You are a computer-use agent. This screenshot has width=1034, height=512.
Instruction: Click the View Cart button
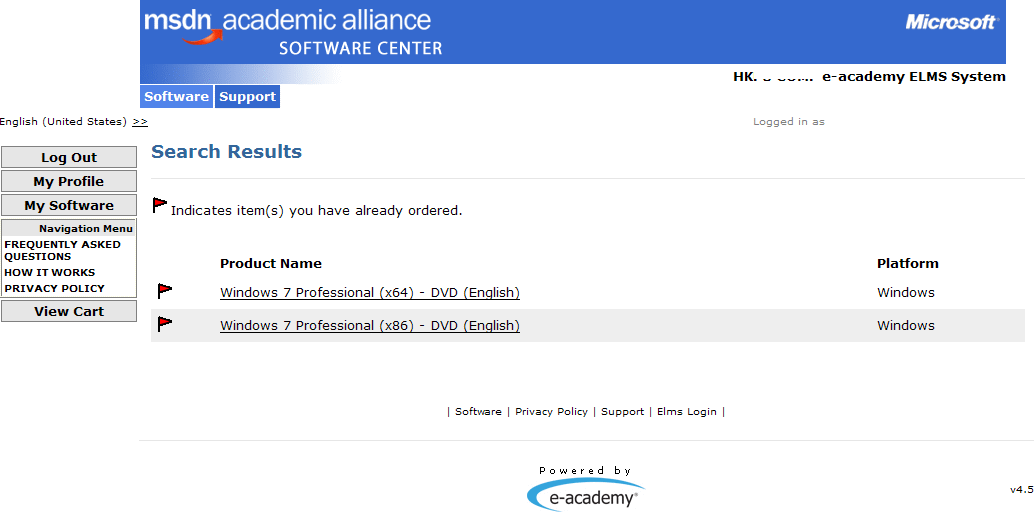69,311
